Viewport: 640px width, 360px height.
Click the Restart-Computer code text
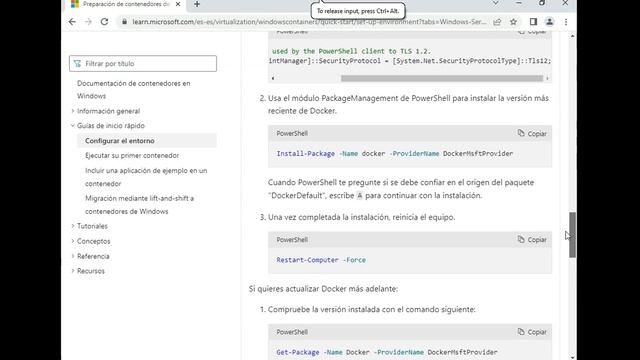(321, 260)
